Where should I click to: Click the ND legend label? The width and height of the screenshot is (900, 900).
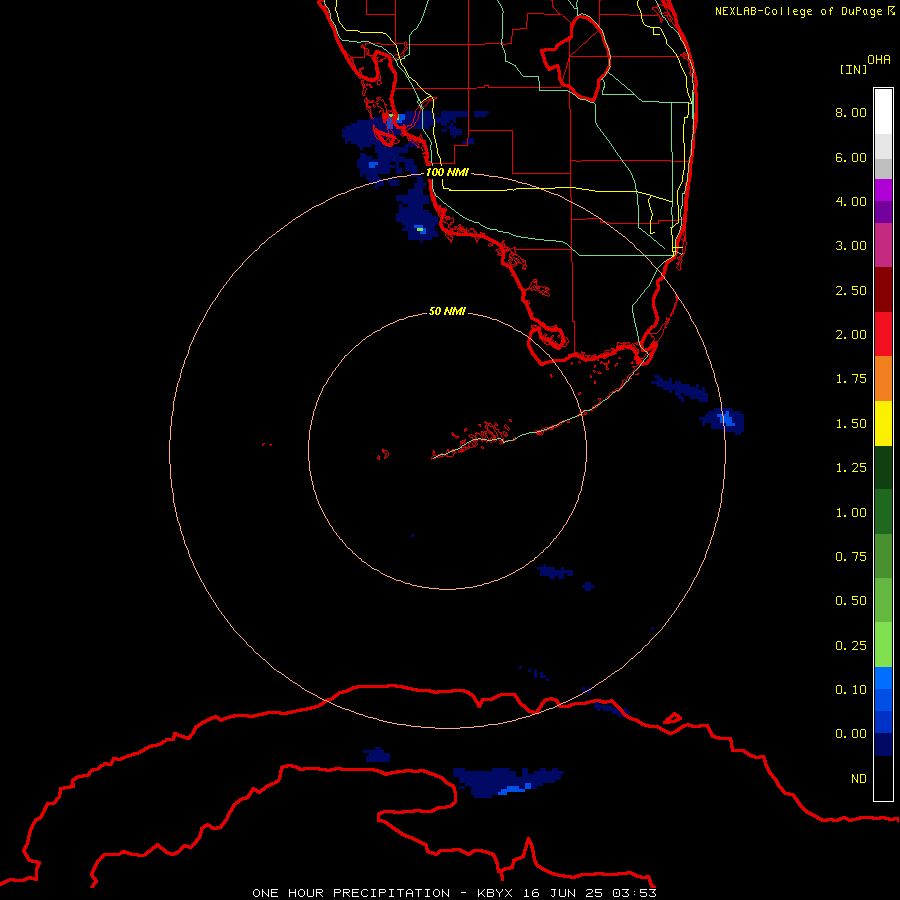click(x=859, y=779)
